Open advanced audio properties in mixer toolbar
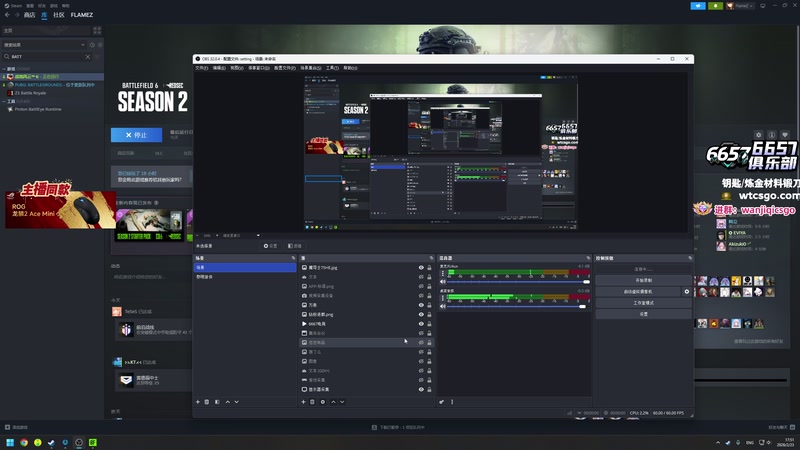Image resolution: width=800 pixels, height=450 pixels. coord(441,402)
